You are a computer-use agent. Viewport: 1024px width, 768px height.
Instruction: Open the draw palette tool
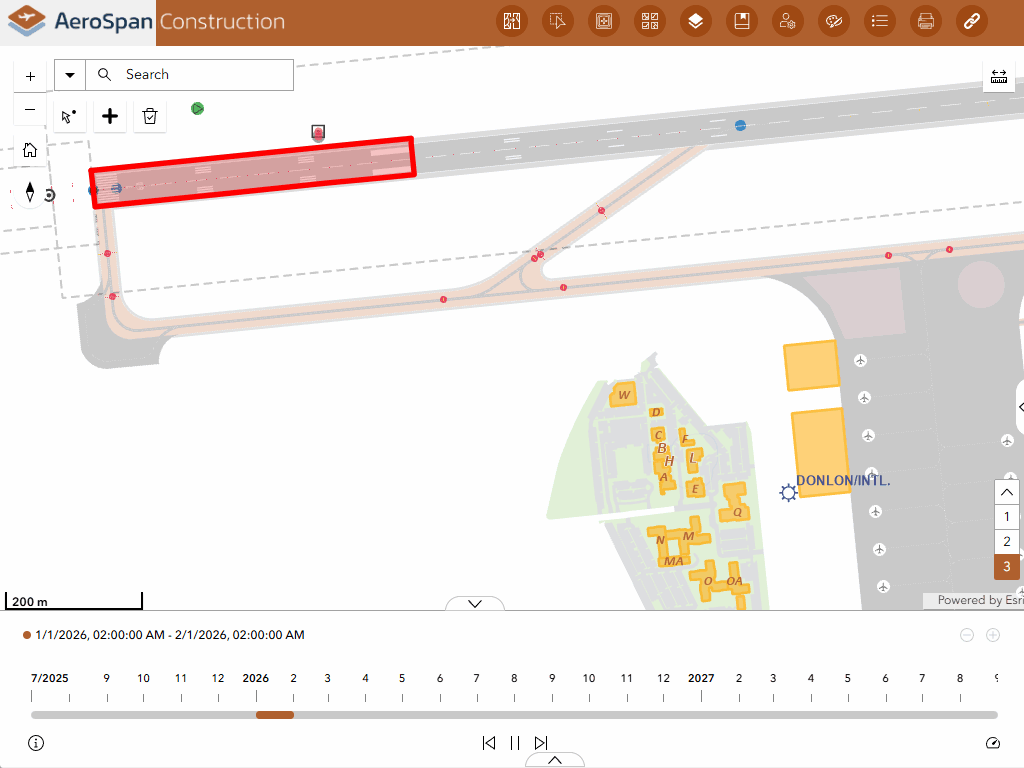pyautogui.click(x=834, y=21)
